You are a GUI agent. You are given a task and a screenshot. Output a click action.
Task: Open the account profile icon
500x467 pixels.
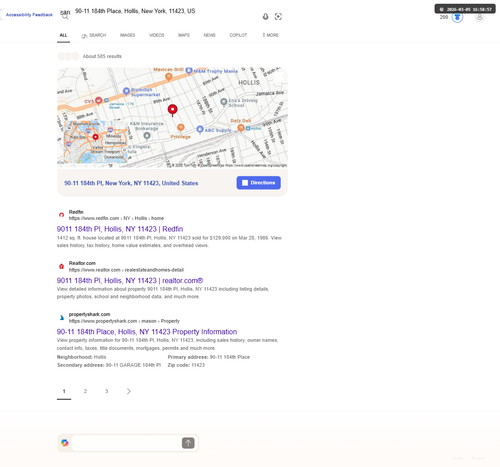(x=480, y=17)
